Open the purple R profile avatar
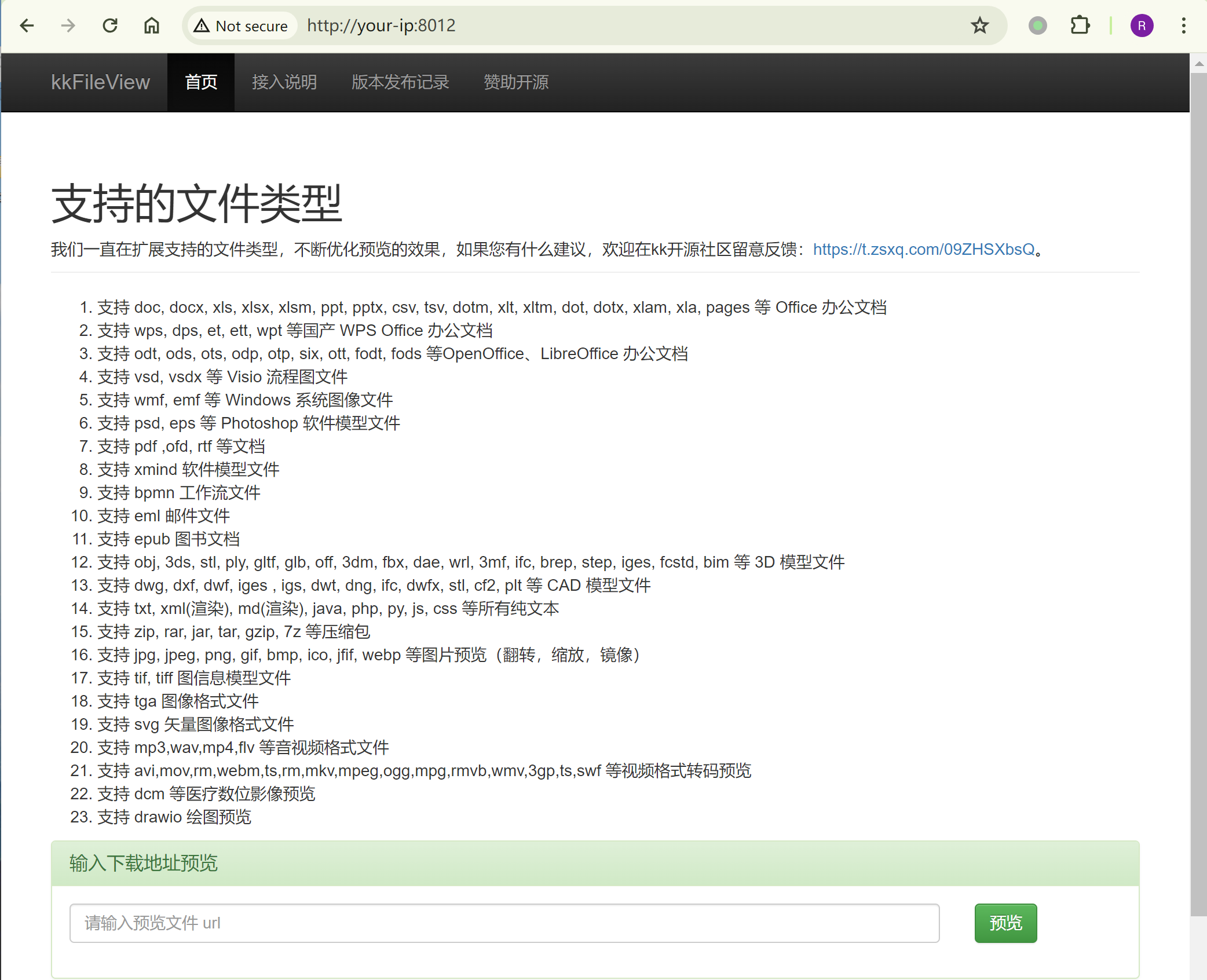Image resolution: width=1207 pixels, height=980 pixels. (1142, 25)
